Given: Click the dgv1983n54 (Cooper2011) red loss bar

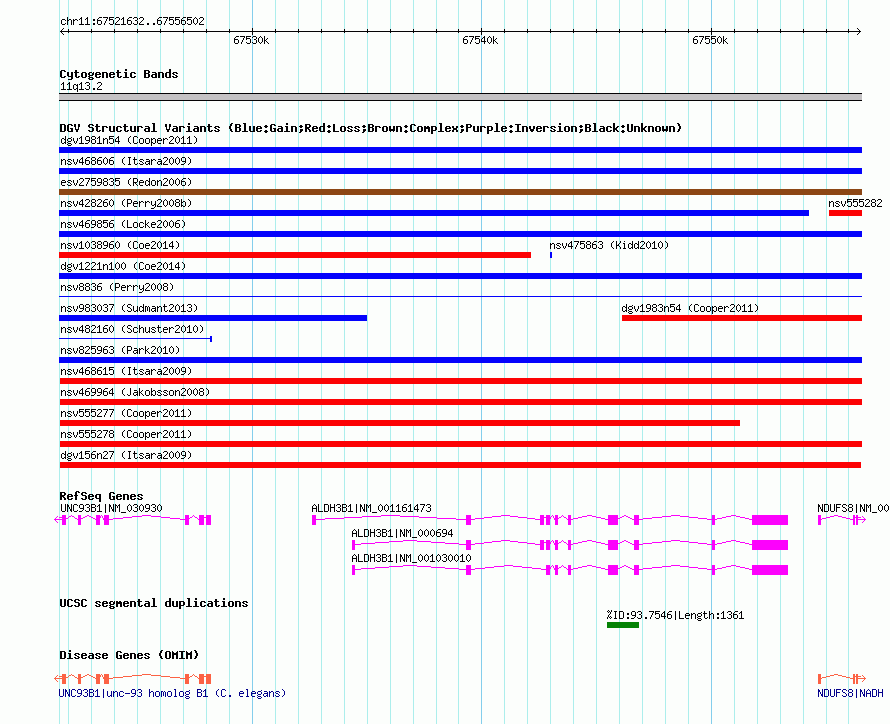Looking at the screenshot, I should click(742, 318).
